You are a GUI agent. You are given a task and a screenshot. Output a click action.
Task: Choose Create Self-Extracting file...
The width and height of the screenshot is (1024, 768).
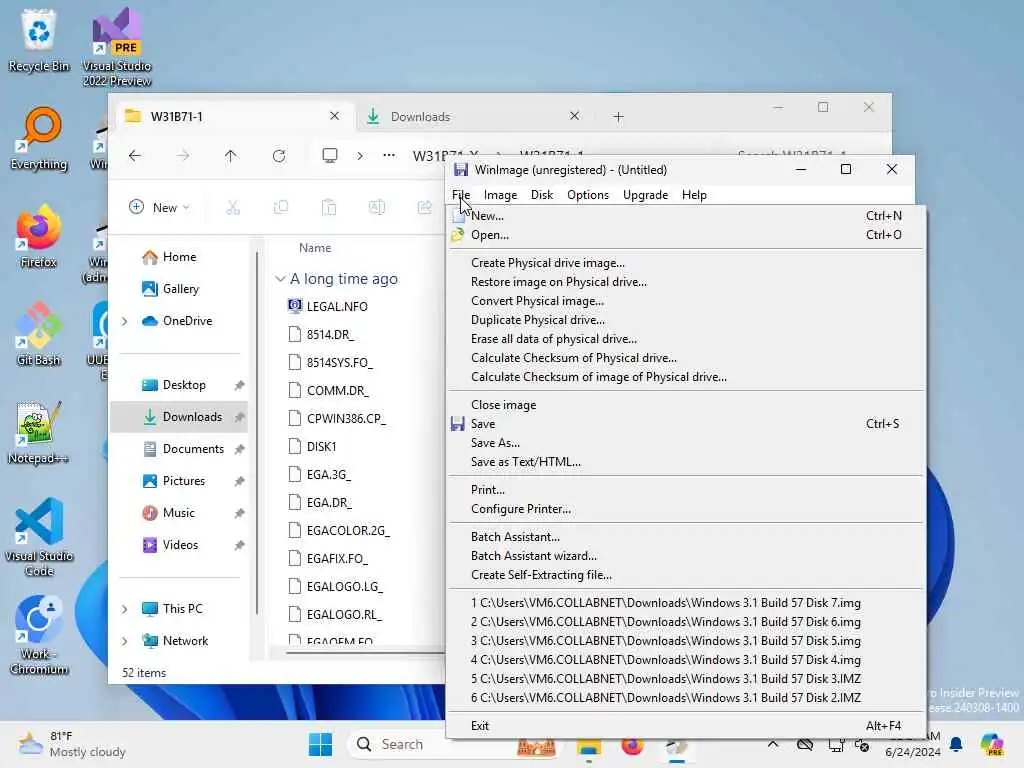click(x=686, y=575)
